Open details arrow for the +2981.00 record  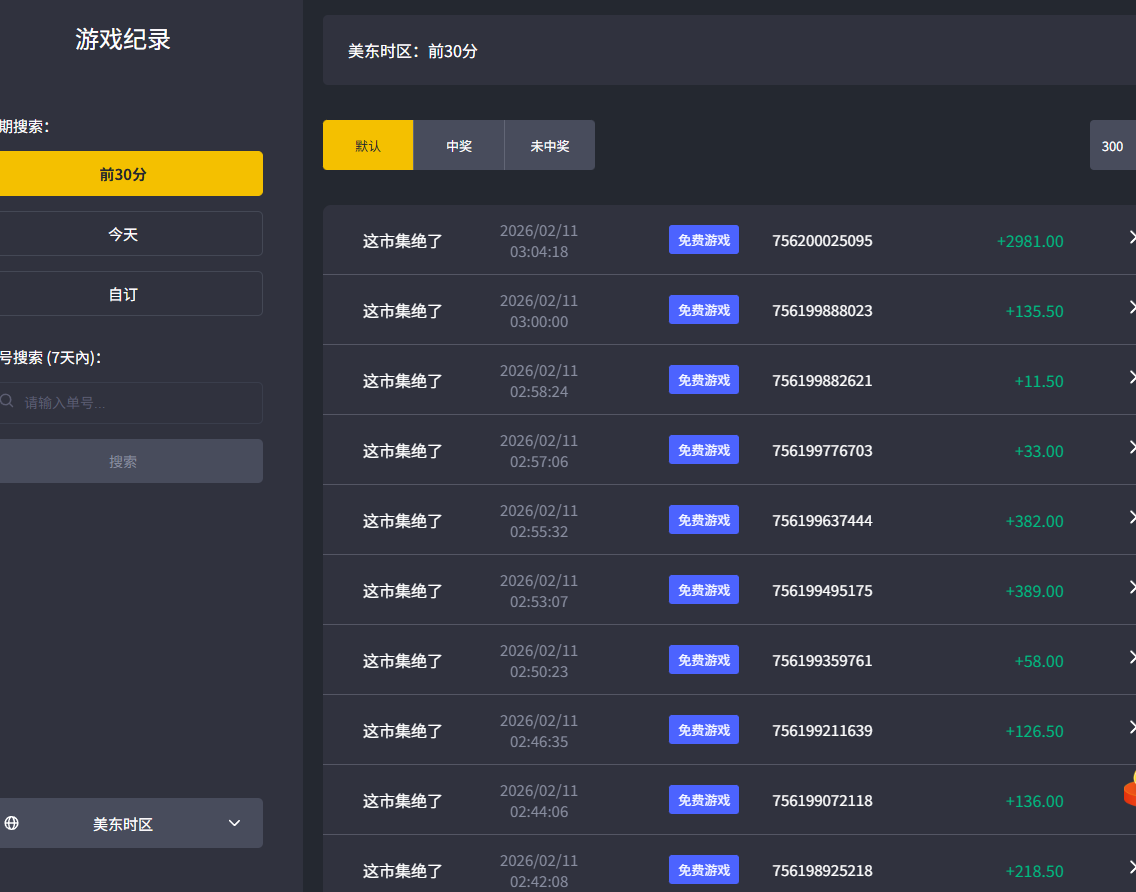1131,238
